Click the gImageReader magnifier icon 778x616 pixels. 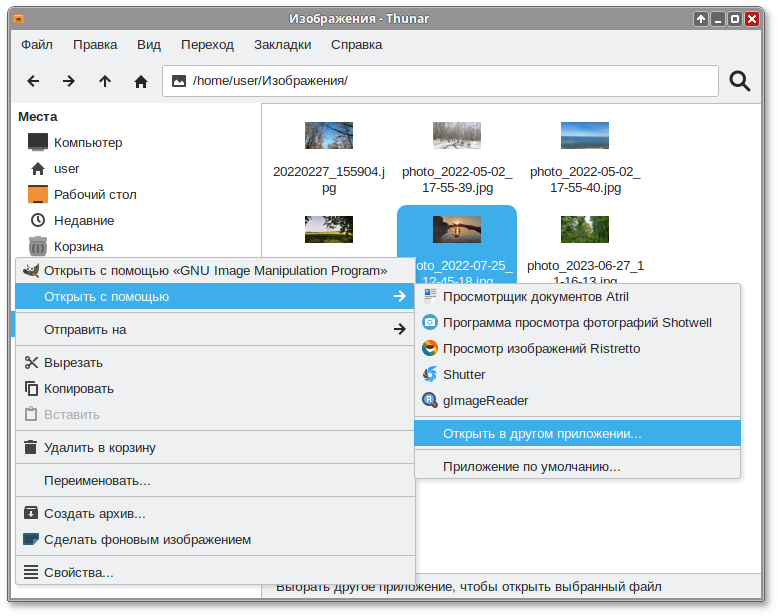[430, 400]
